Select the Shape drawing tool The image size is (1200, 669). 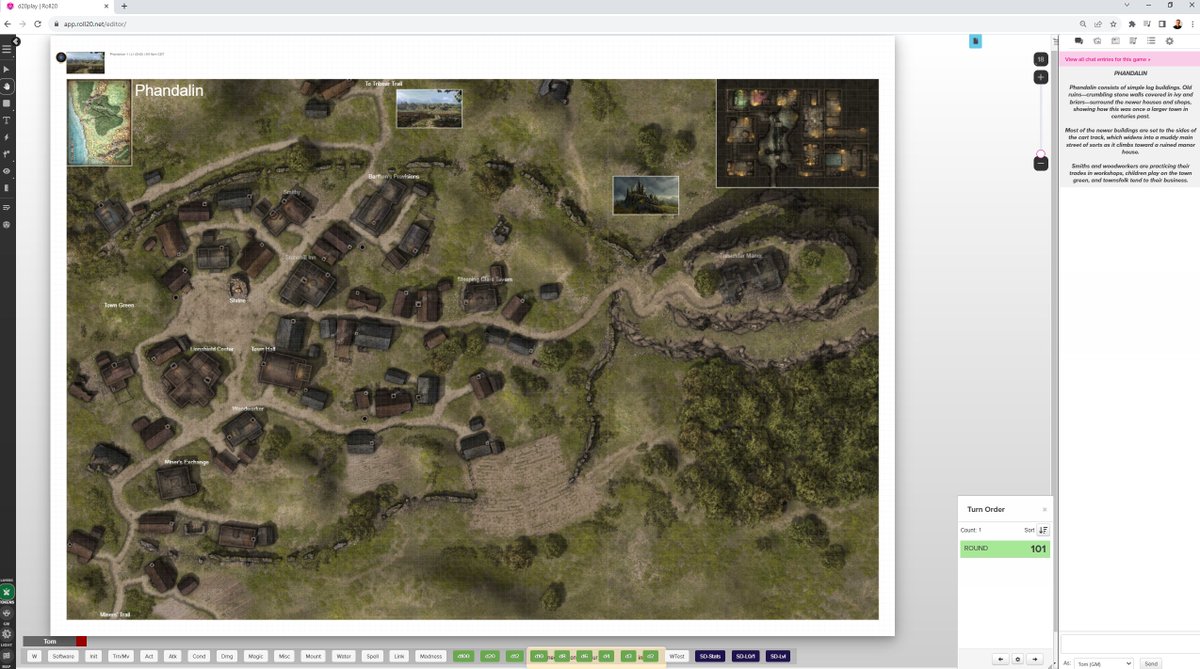(x=6, y=103)
